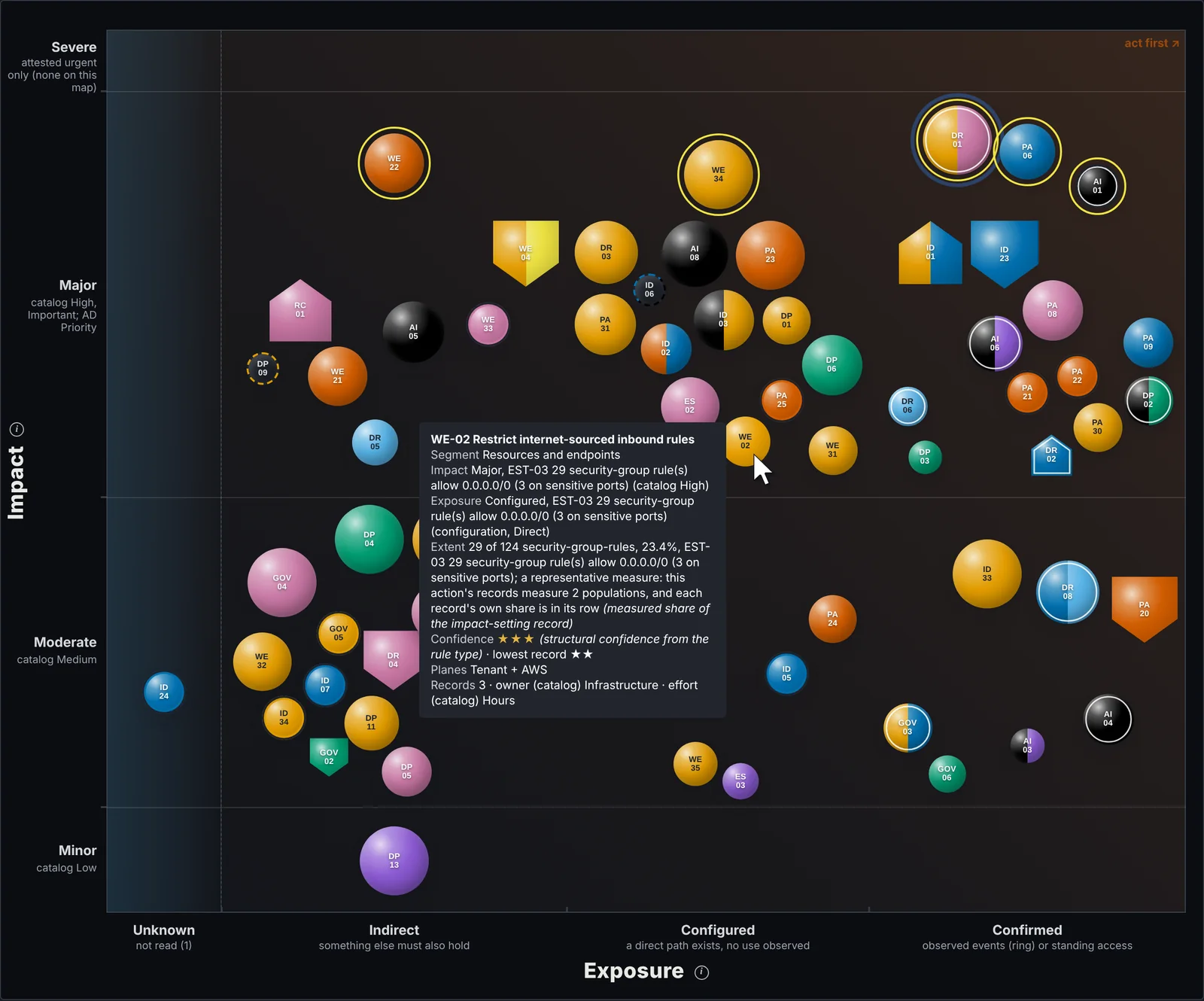Select the DP 09 dashed-outline bubble
This screenshot has height=1001, width=1204.
pos(263,368)
